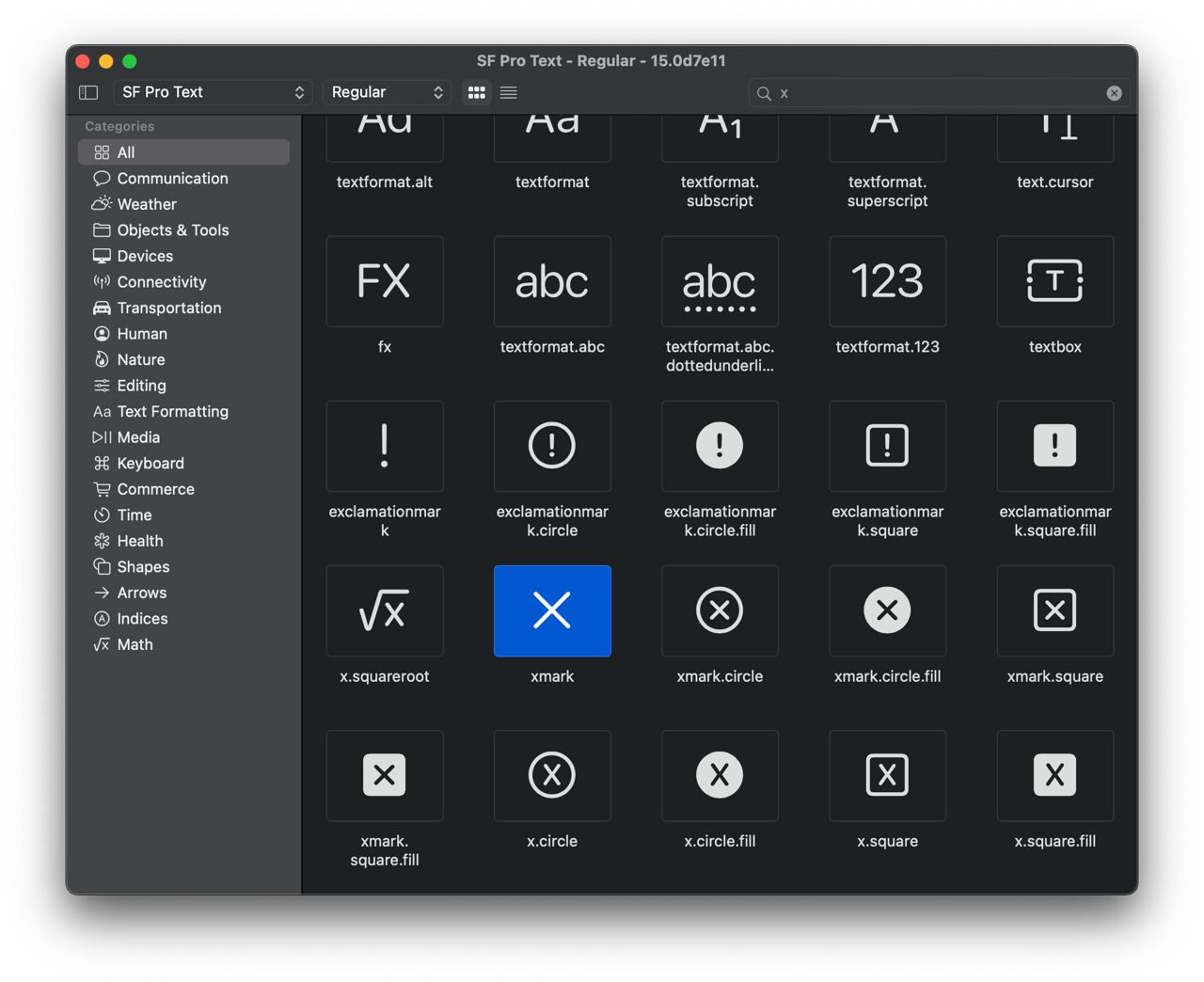Click the textformat.superscript label
The height and width of the screenshot is (982, 1204).
tap(887, 191)
